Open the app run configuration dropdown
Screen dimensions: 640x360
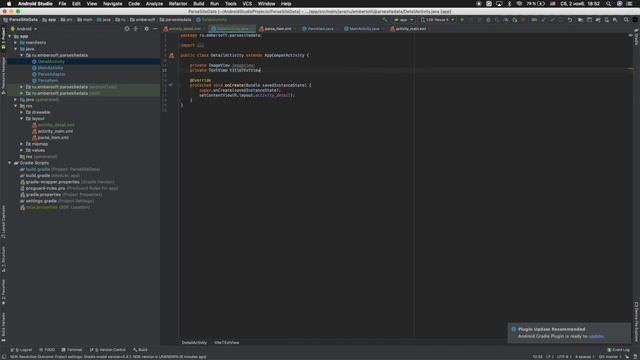tap(403, 20)
